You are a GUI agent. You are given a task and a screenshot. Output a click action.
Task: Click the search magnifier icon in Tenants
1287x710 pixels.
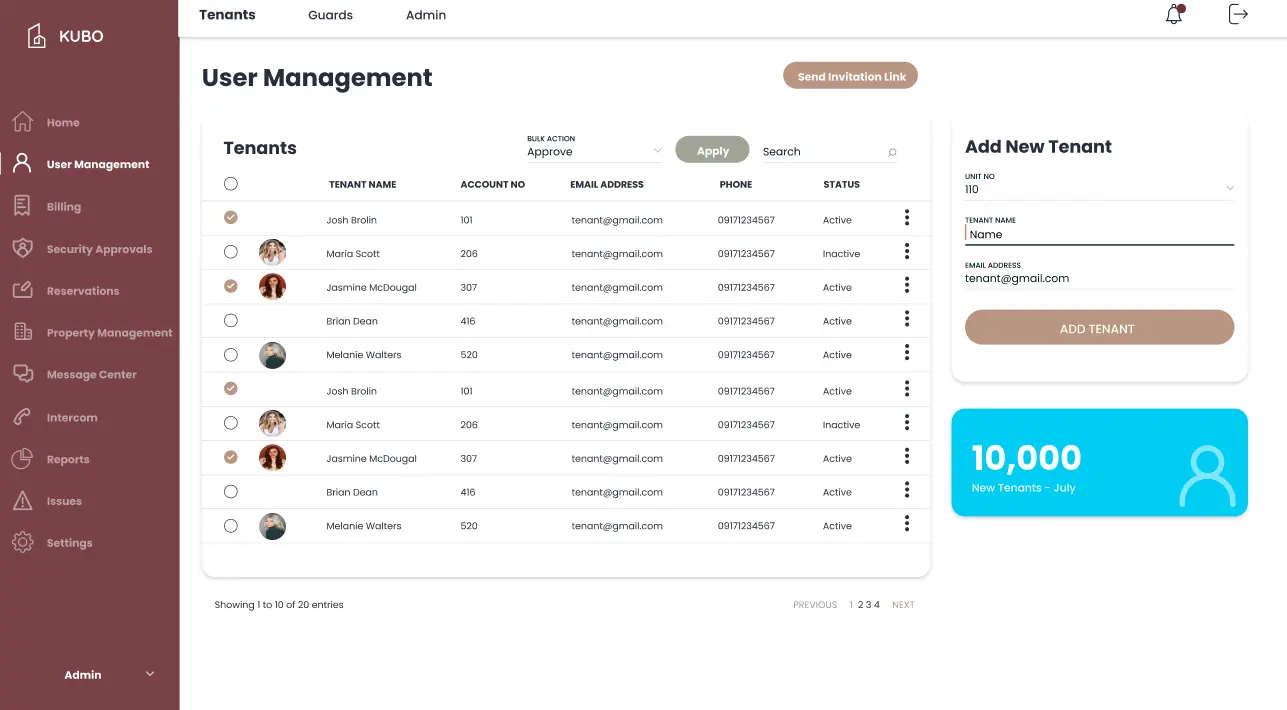click(x=892, y=152)
